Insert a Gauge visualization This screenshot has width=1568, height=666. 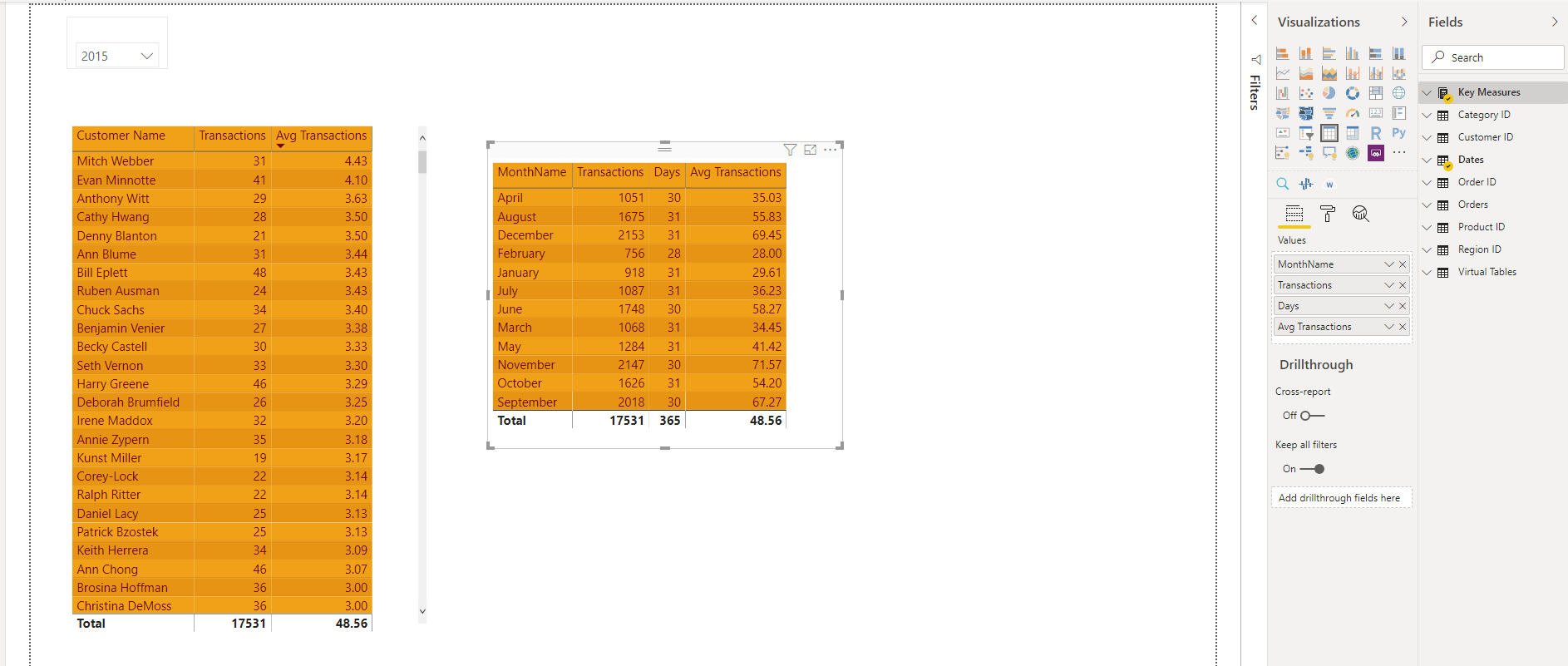(1353, 113)
